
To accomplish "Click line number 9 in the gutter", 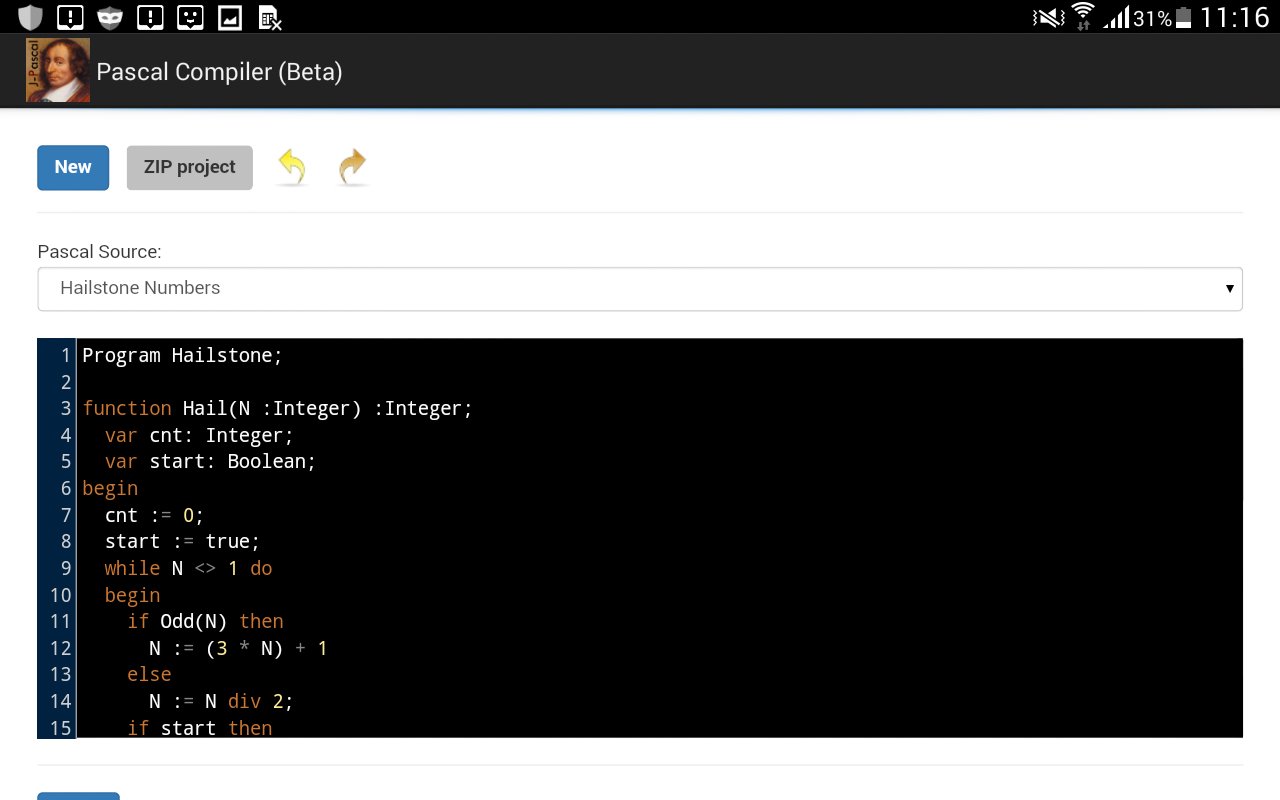I will coord(66,568).
